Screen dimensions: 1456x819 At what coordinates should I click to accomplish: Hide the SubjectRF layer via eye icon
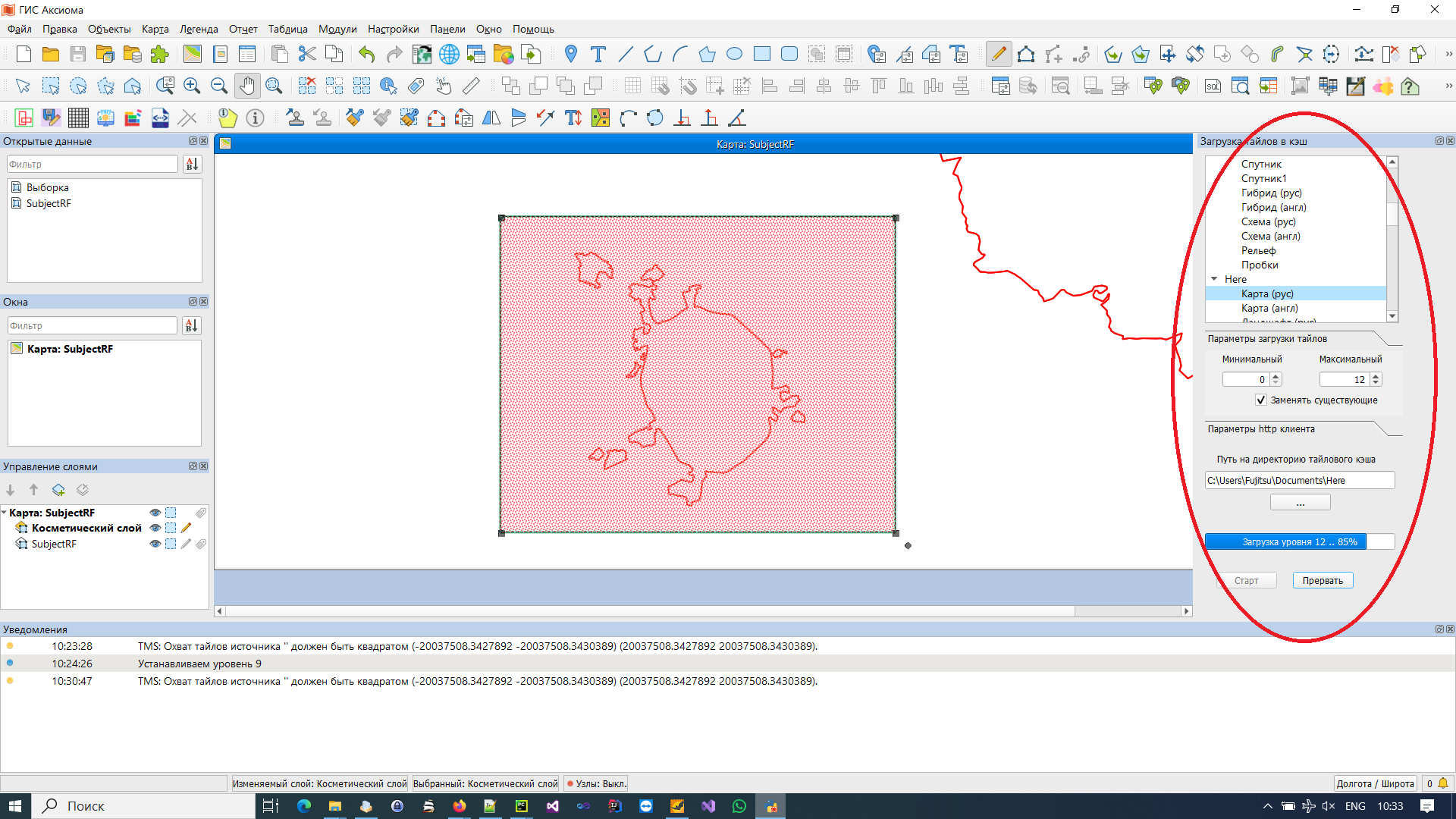click(x=155, y=544)
